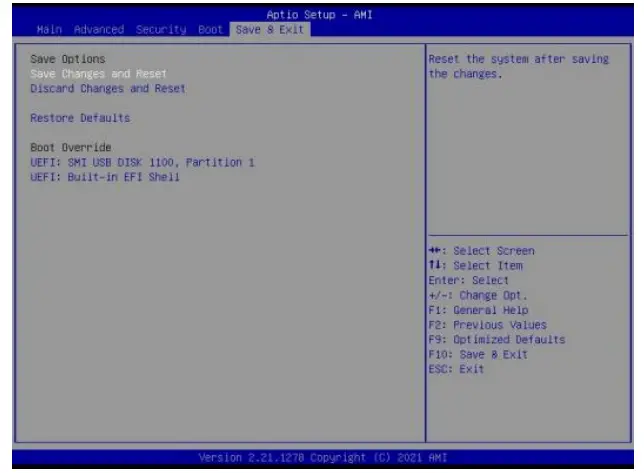Switch to the Advanced tab

click(99, 30)
